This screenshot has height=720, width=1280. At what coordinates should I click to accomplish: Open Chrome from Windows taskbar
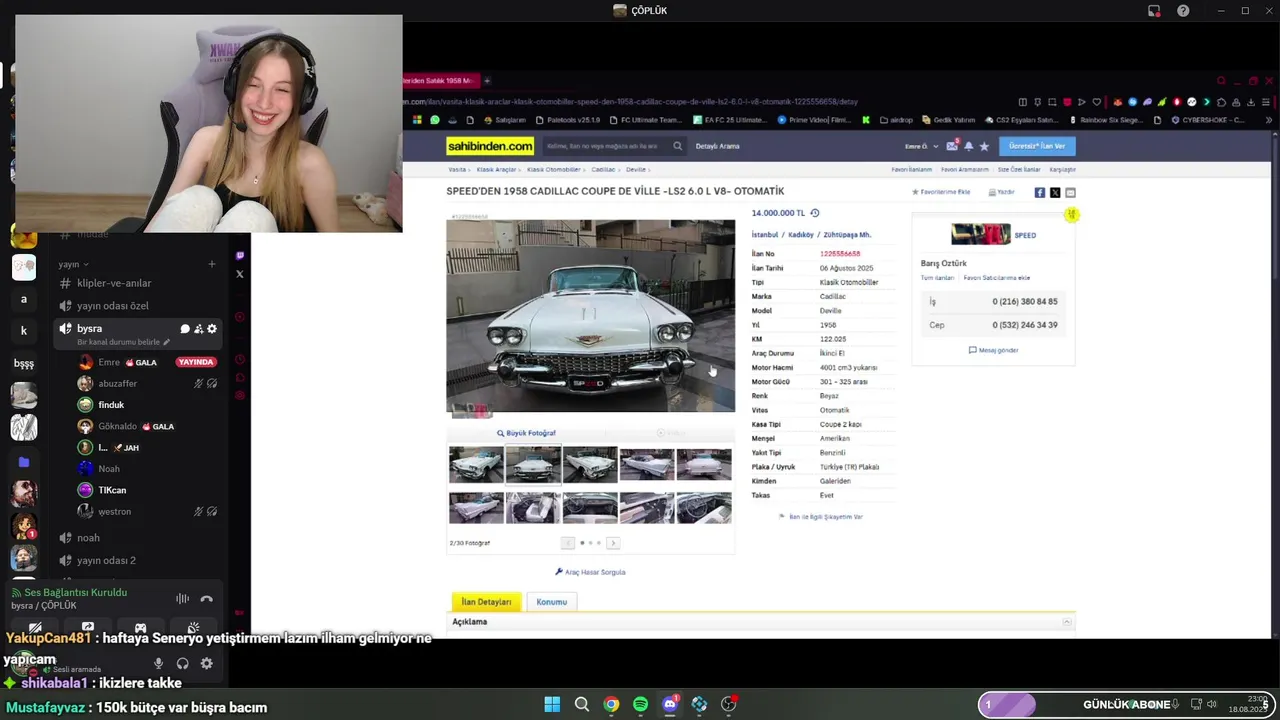(611, 704)
